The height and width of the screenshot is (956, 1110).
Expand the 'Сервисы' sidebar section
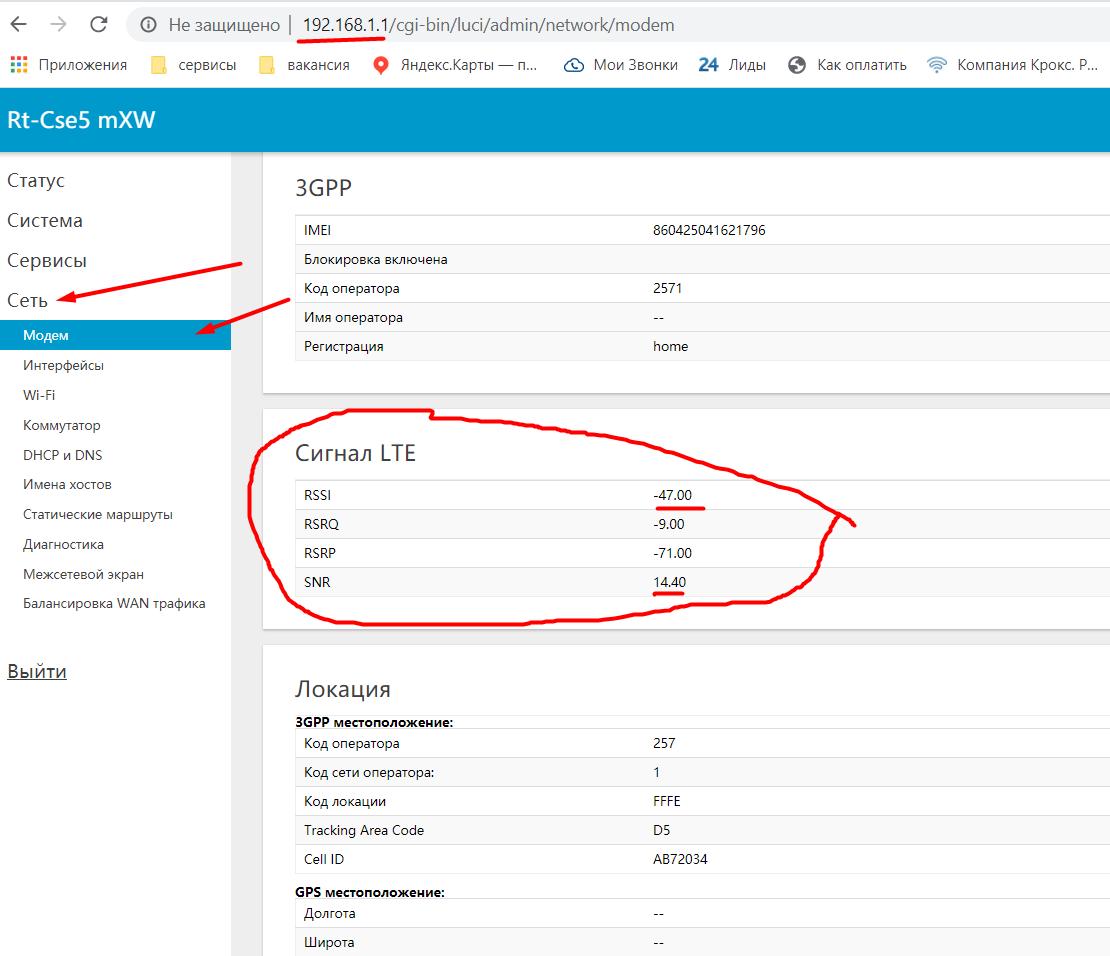click(x=47, y=261)
